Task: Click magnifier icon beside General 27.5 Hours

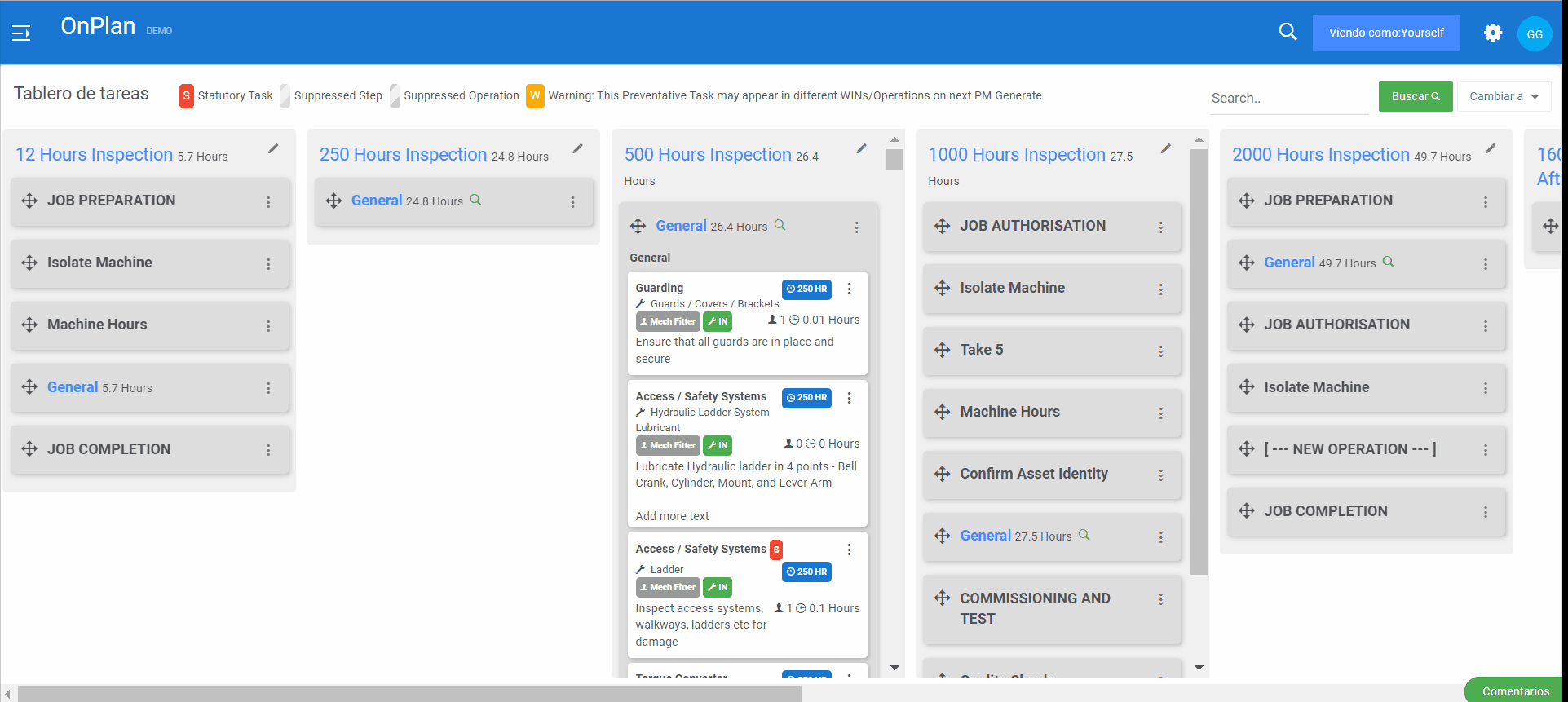Action: (1084, 535)
